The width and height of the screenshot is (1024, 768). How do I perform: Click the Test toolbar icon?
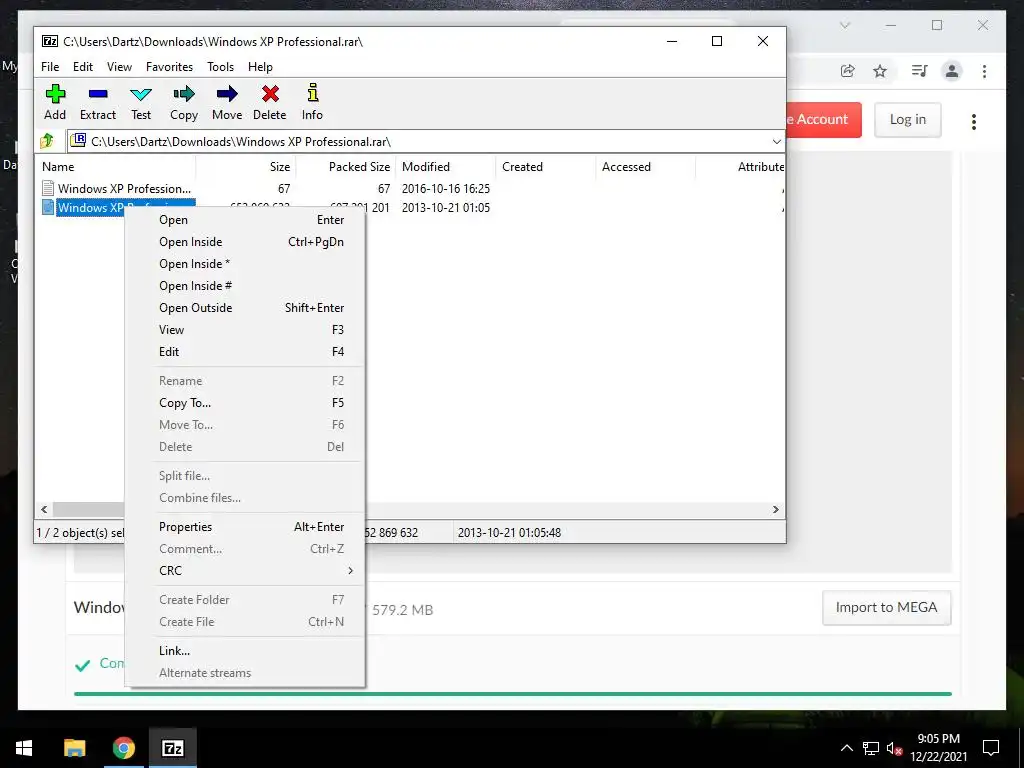(x=141, y=102)
